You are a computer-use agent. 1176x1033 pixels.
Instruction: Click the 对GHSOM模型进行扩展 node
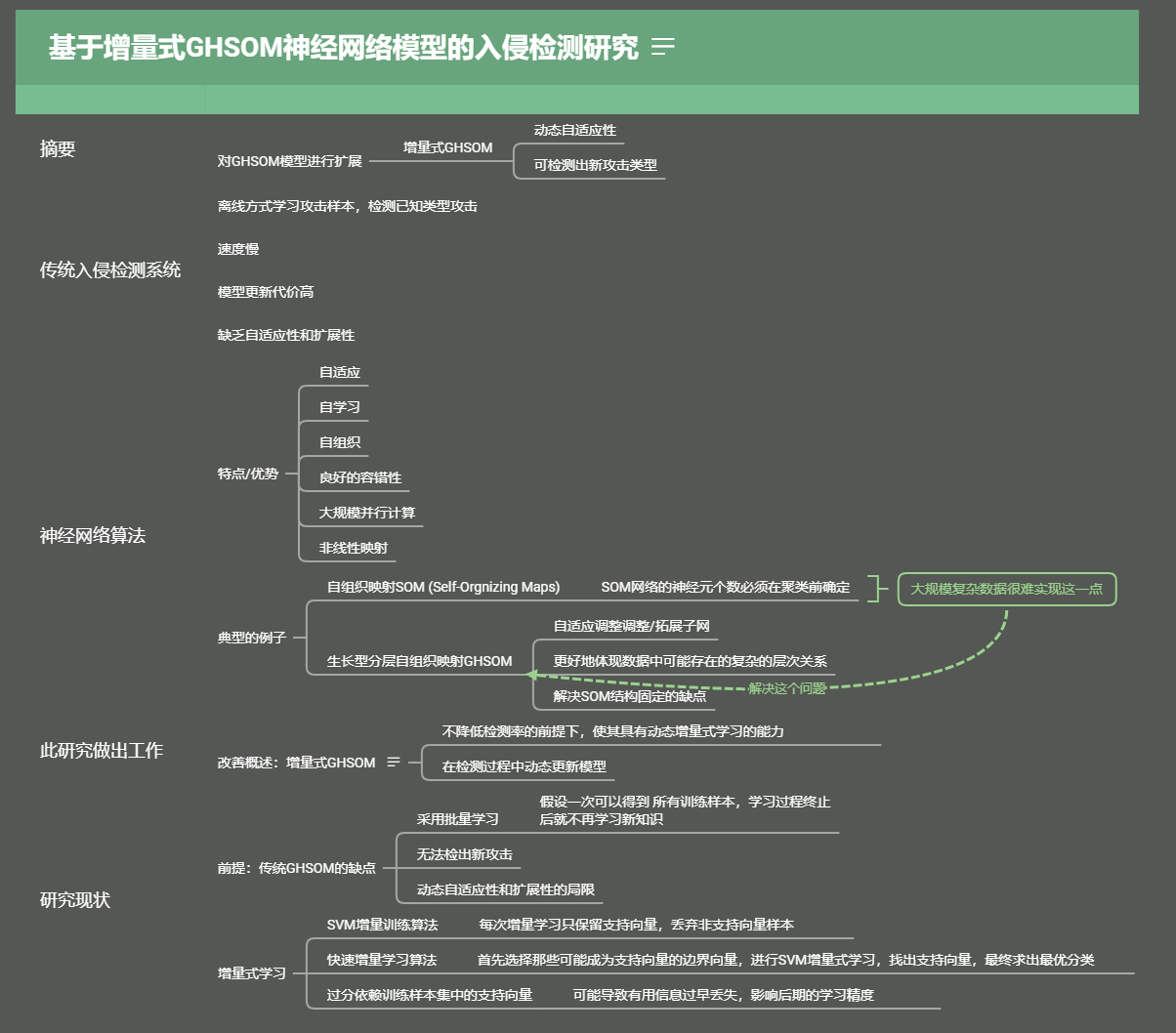[289, 161]
